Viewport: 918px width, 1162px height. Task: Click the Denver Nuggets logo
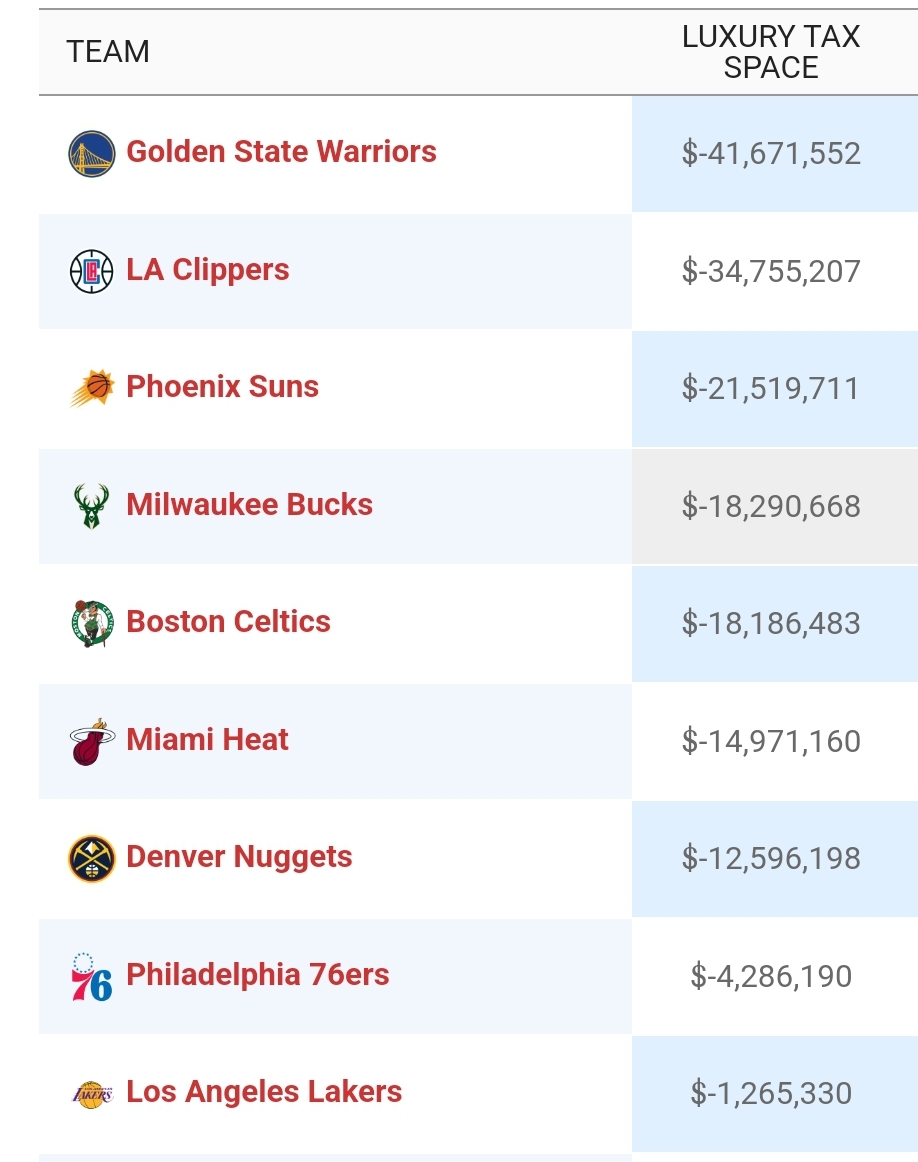(x=91, y=858)
